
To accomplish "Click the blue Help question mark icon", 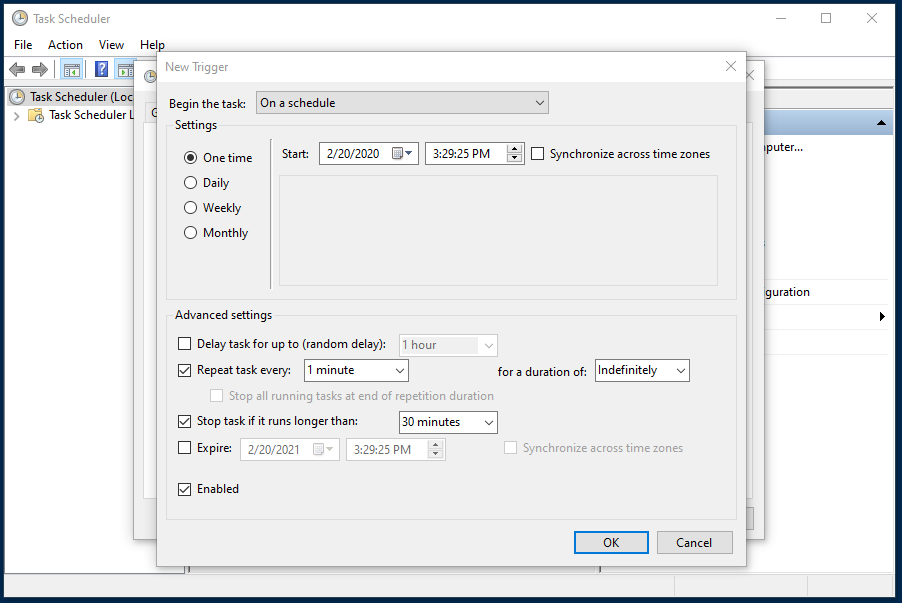I will pos(101,70).
